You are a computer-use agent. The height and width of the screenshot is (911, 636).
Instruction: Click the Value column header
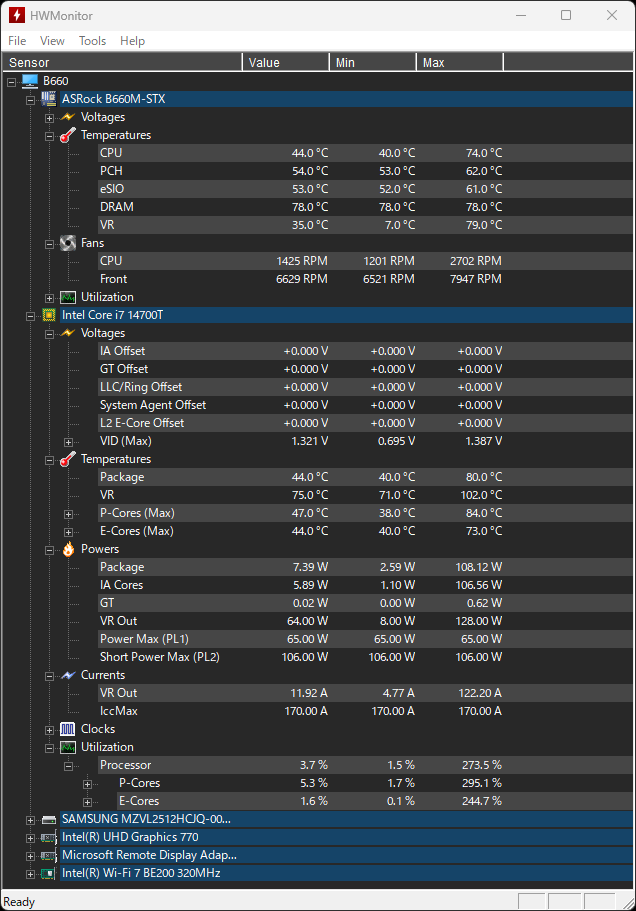286,62
